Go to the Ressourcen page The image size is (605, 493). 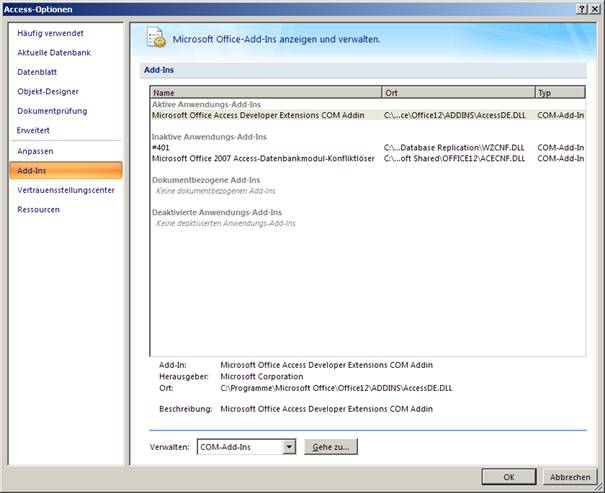[39, 209]
